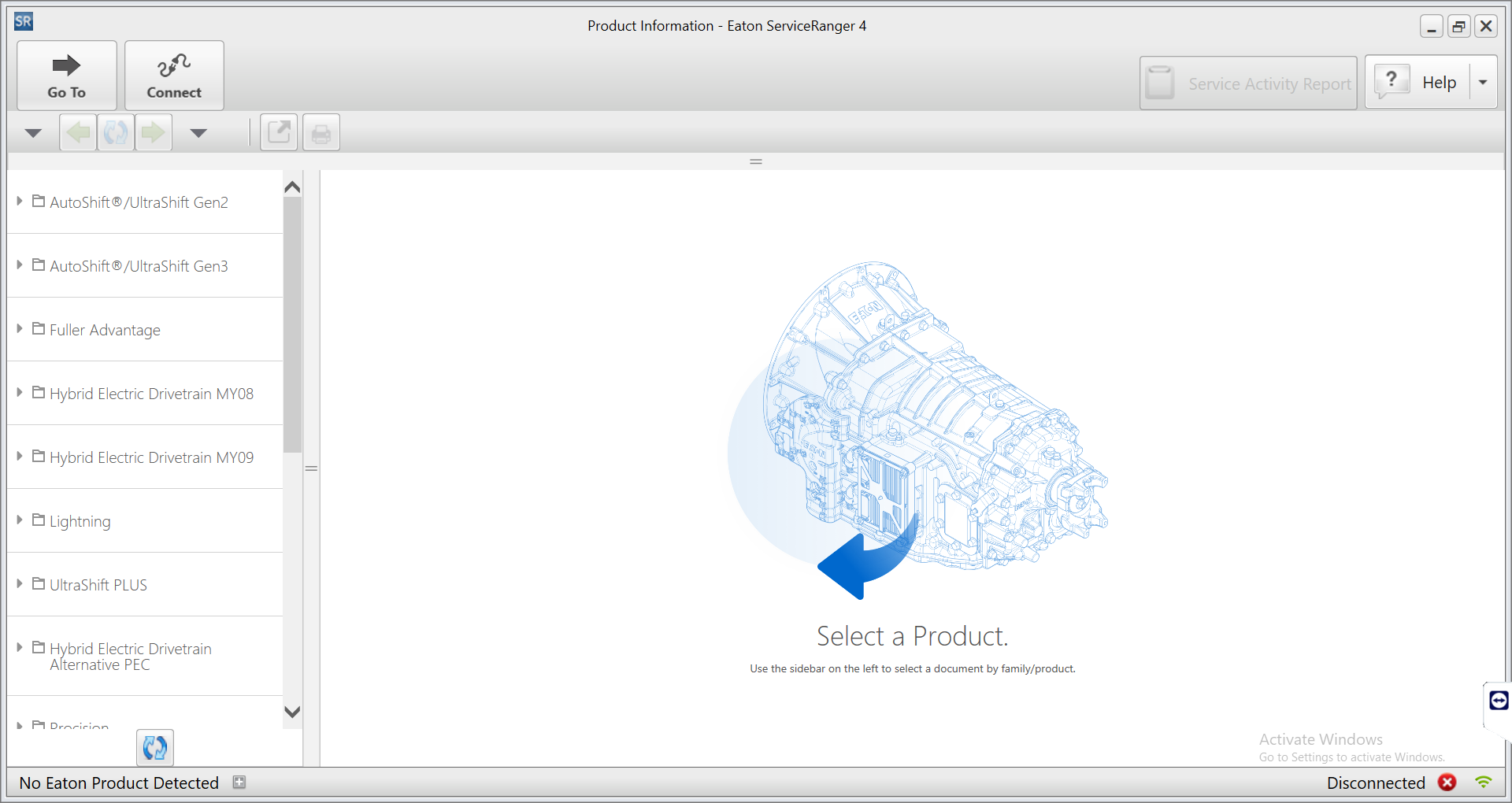The height and width of the screenshot is (803, 1512).
Task: Minimize the ServiceRanger window
Action: (x=1432, y=26)
